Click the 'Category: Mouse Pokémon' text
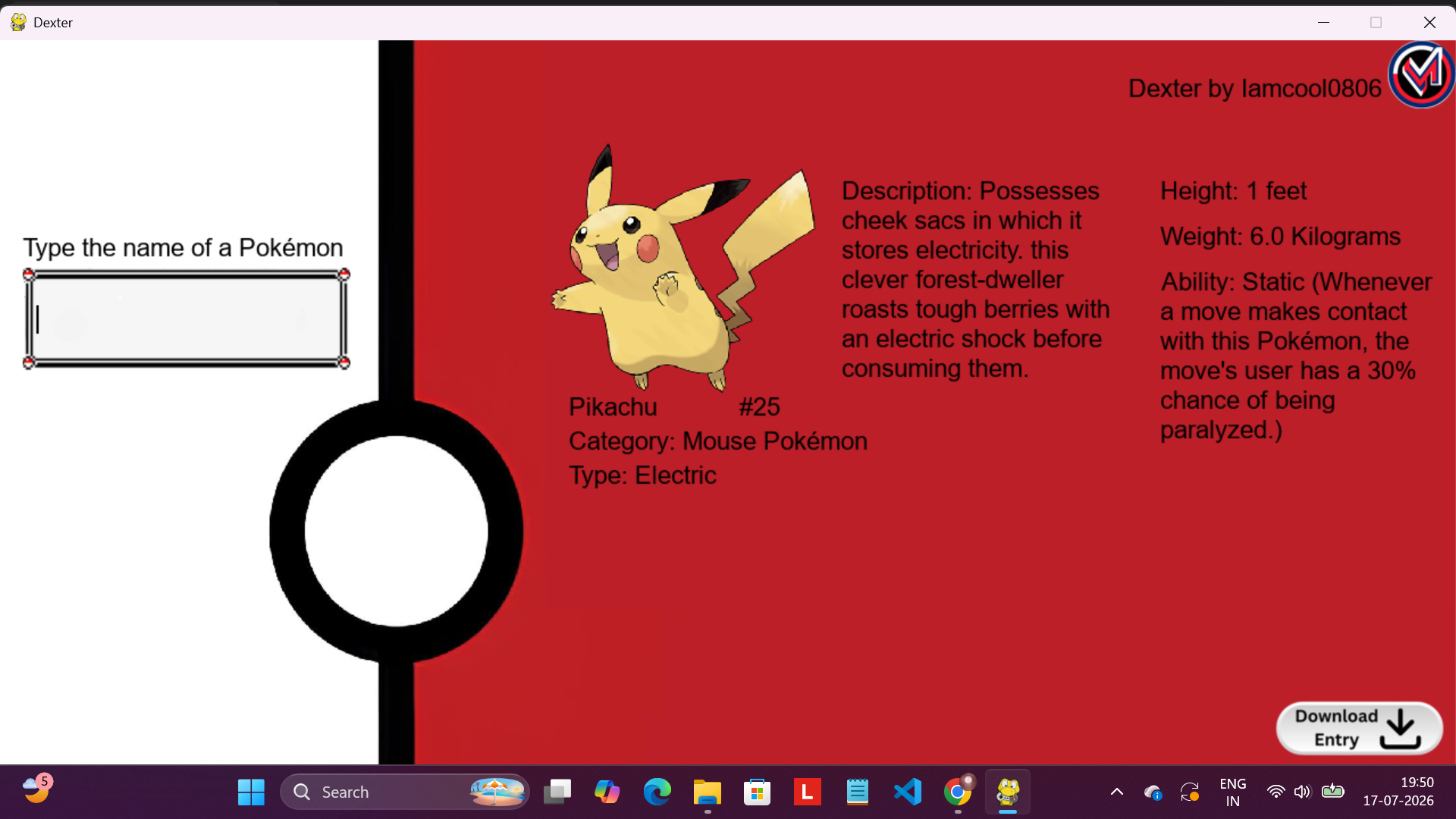 [x=718, y=441]
